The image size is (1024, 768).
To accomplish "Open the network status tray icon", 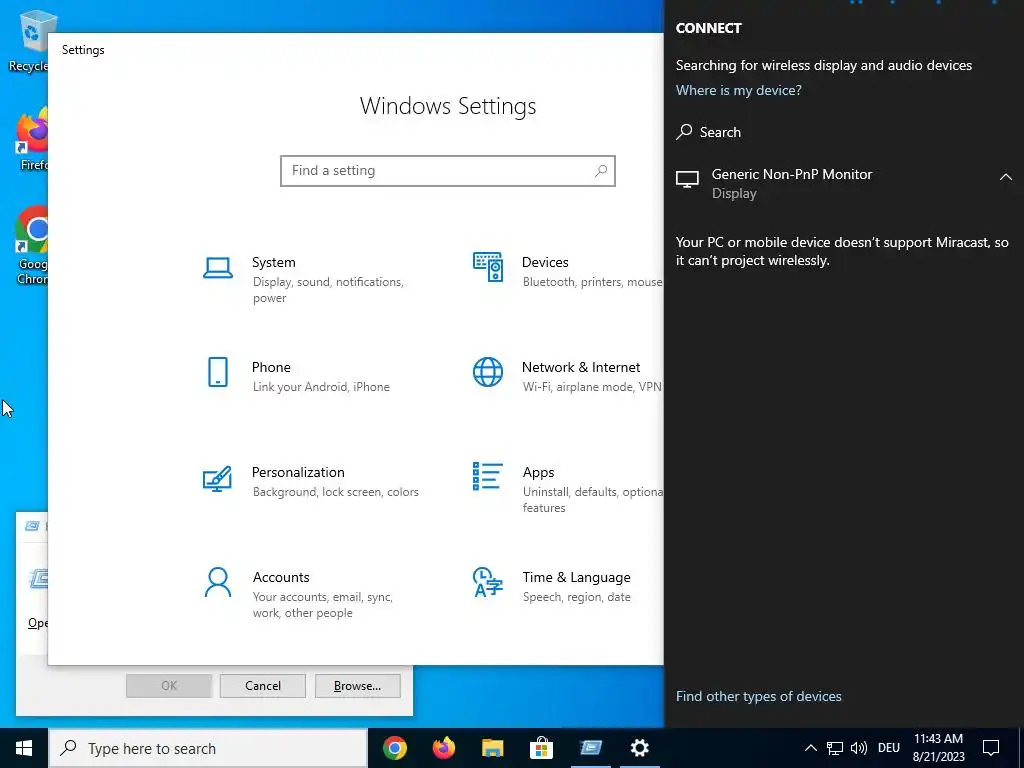I will [835, 748].
